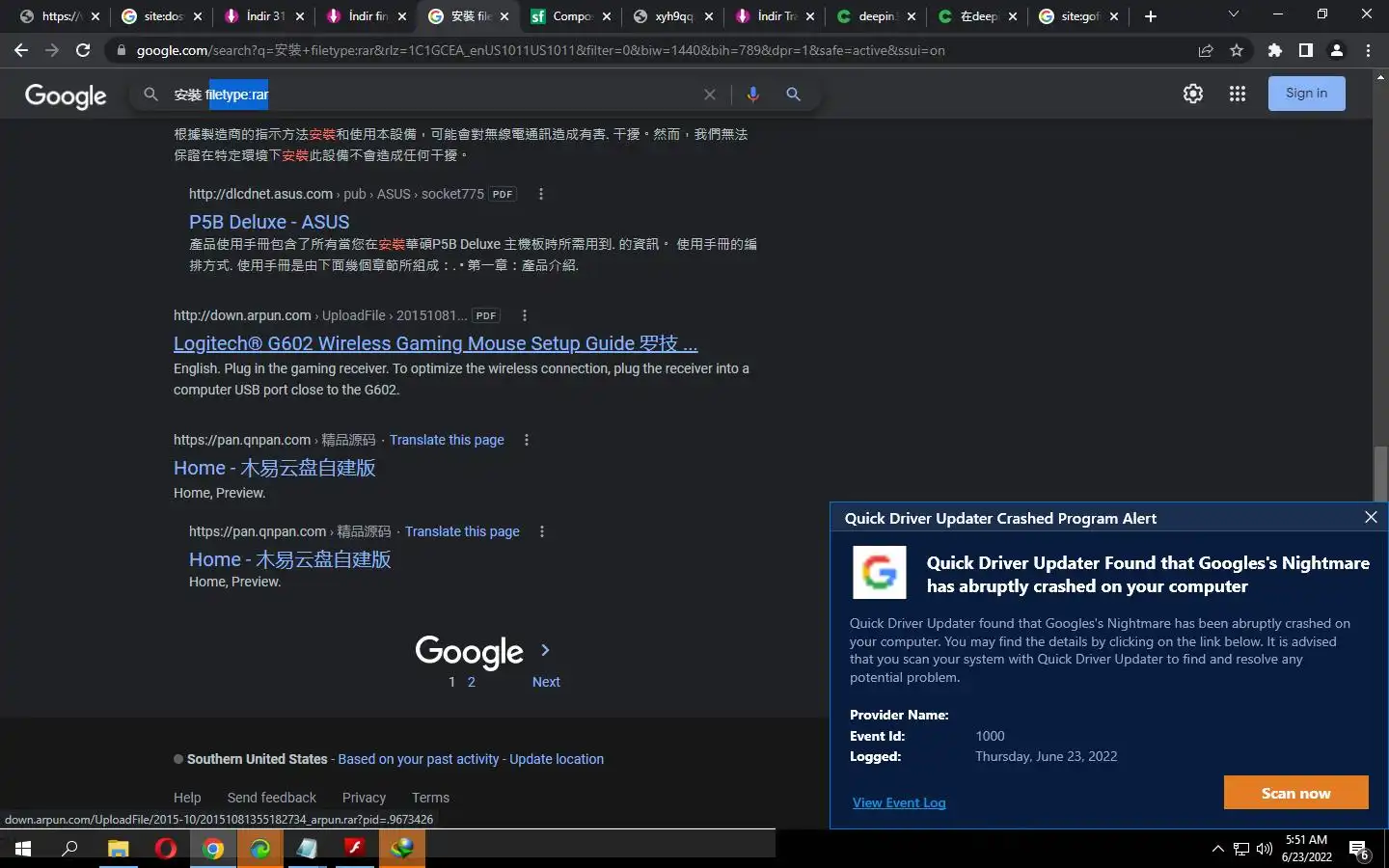This screenshot has height=868, width=1389.
Task: Click the Sign in button
Action: [x=1306, y=94]
